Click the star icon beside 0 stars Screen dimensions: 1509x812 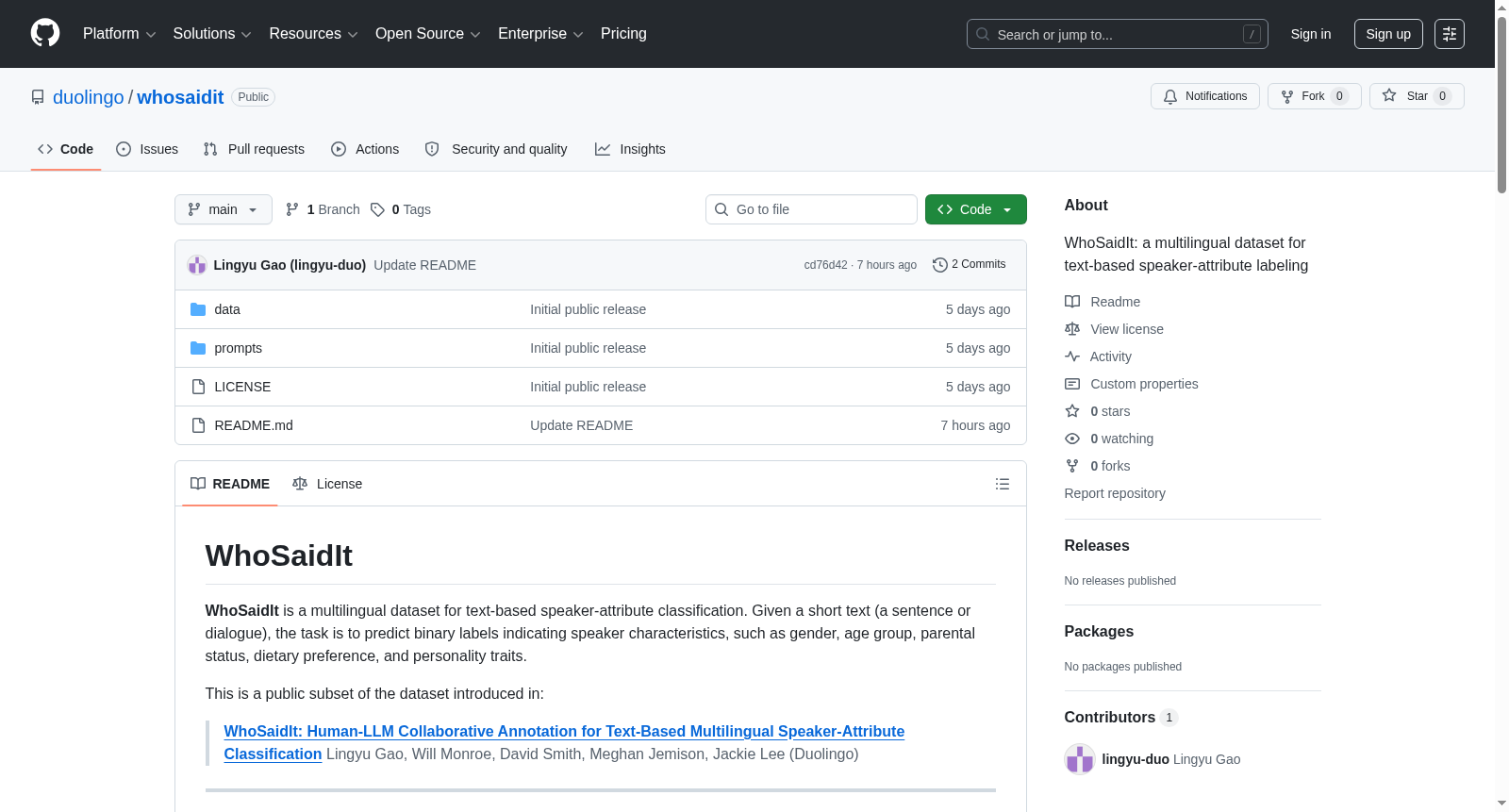pos(1072,411)
